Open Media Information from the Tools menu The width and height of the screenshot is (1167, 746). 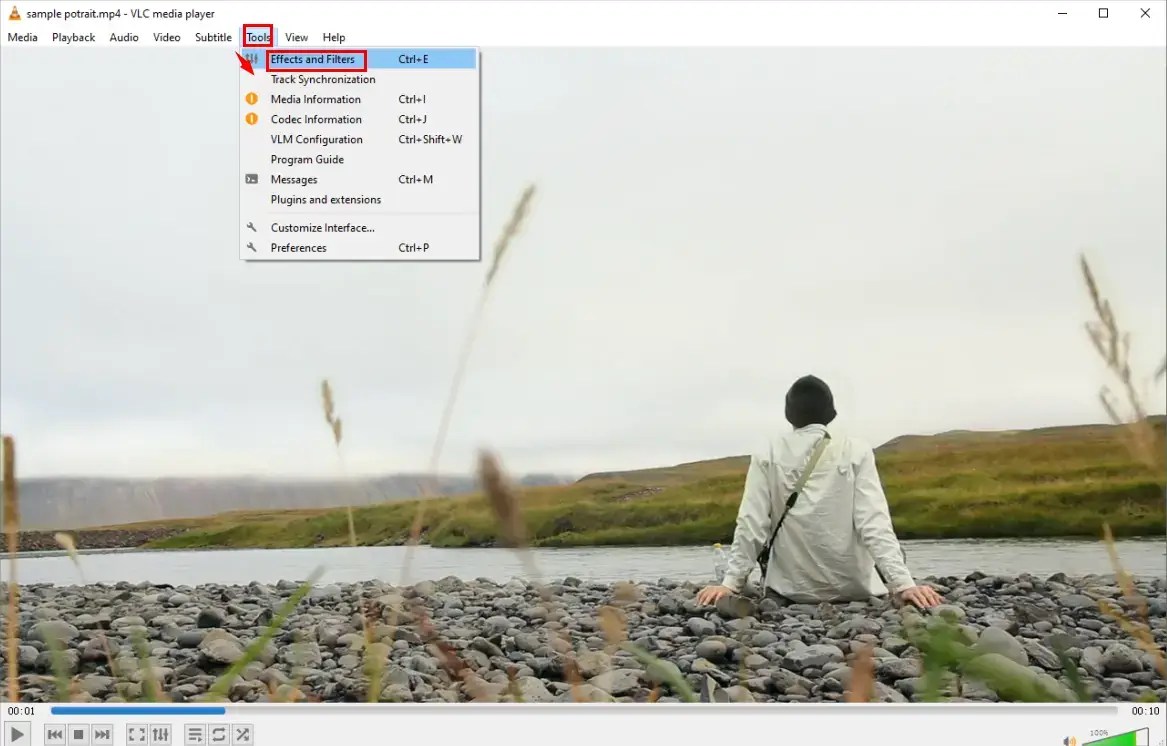(x=315, y=99)
